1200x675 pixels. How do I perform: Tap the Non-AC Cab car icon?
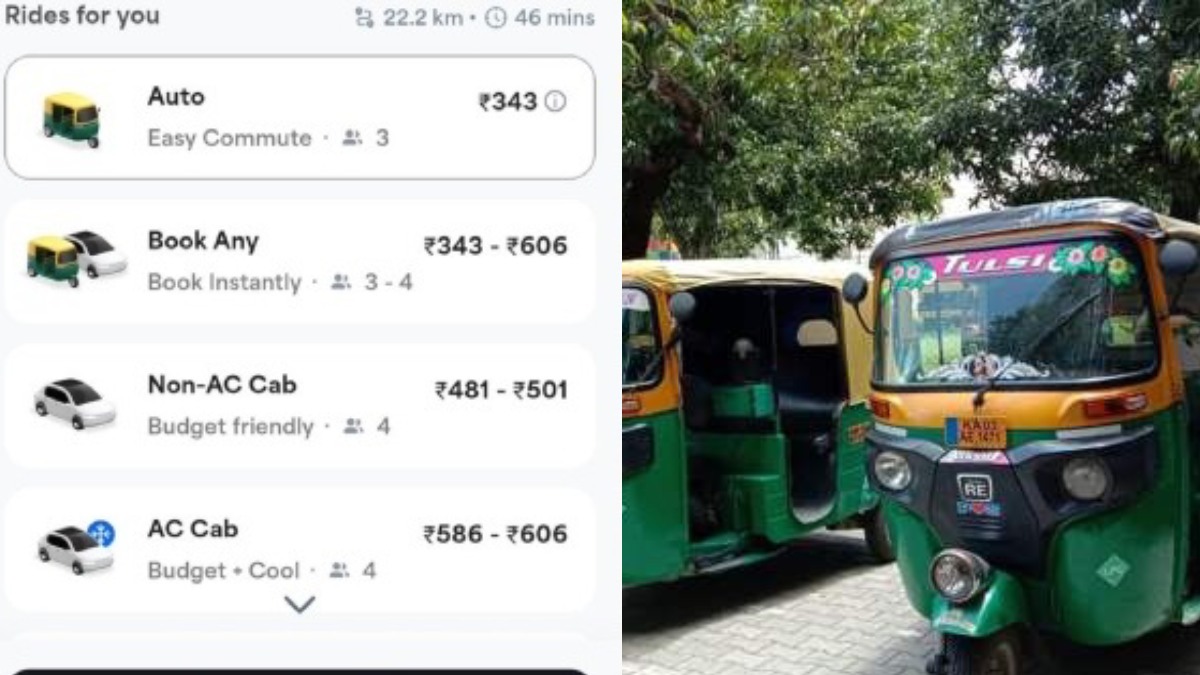(75, 403)
